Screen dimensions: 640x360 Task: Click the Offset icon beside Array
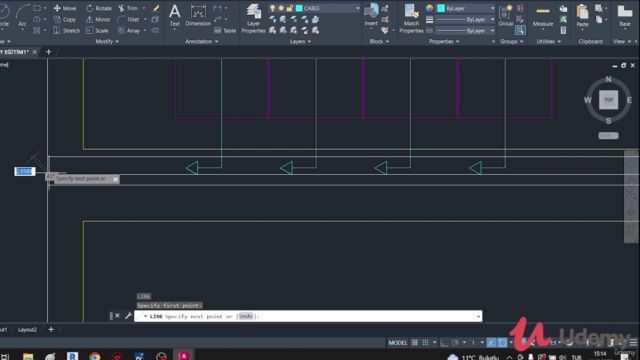point(155,31)
